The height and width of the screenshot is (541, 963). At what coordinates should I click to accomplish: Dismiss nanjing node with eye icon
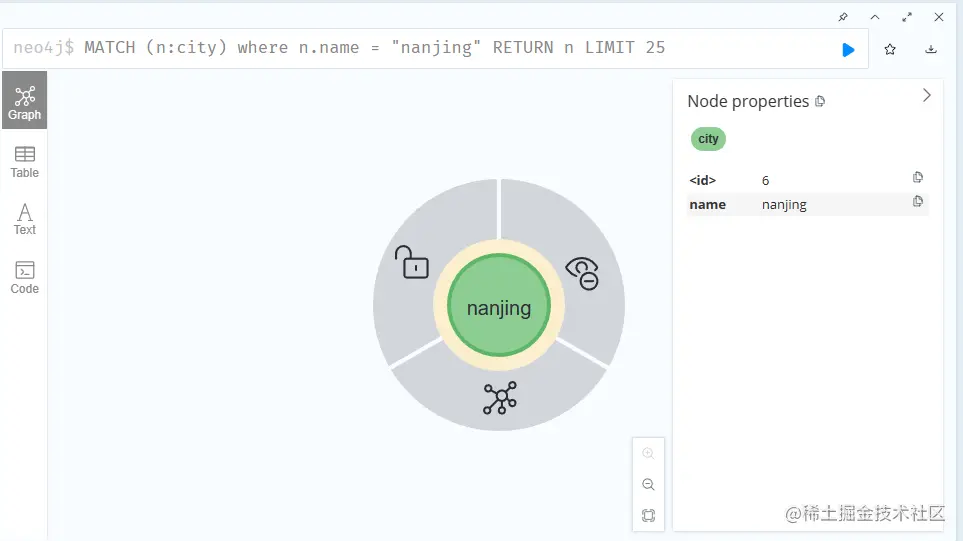click(x=582, y=273)
